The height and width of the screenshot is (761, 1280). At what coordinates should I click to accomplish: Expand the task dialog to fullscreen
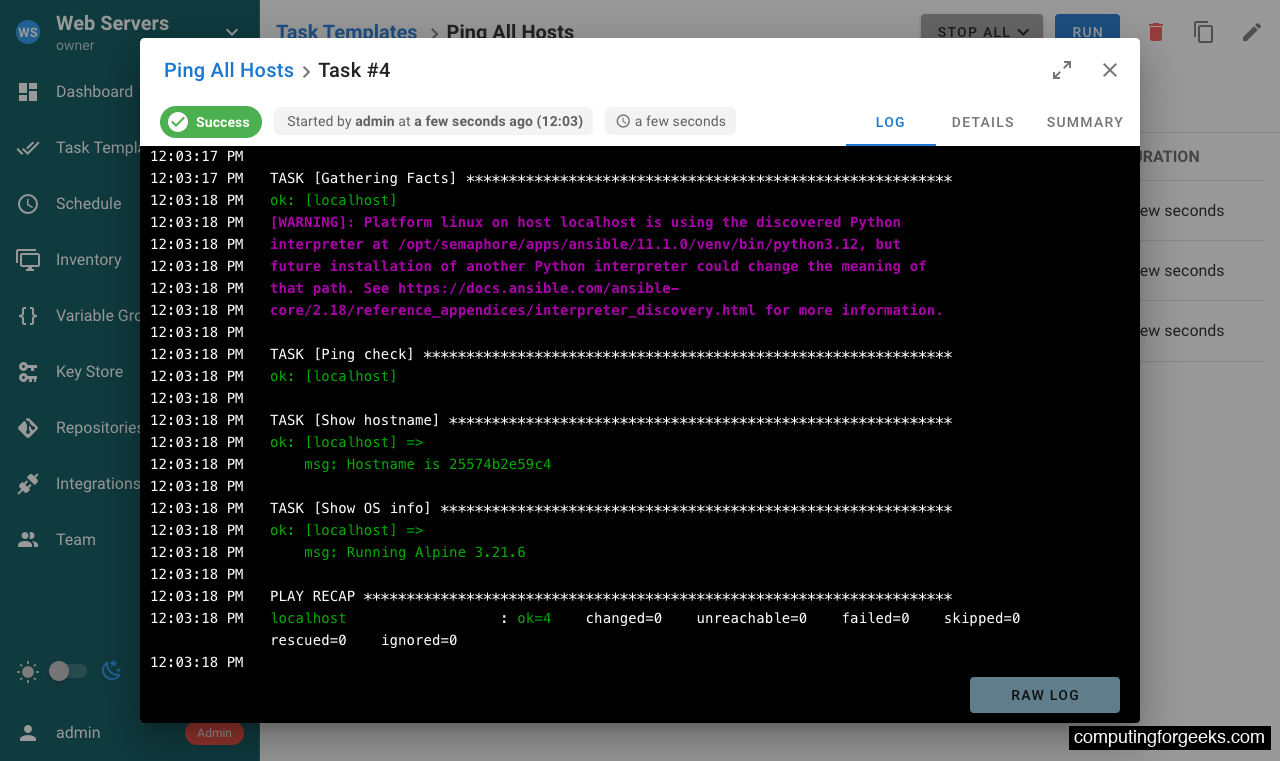(1061, 70)
